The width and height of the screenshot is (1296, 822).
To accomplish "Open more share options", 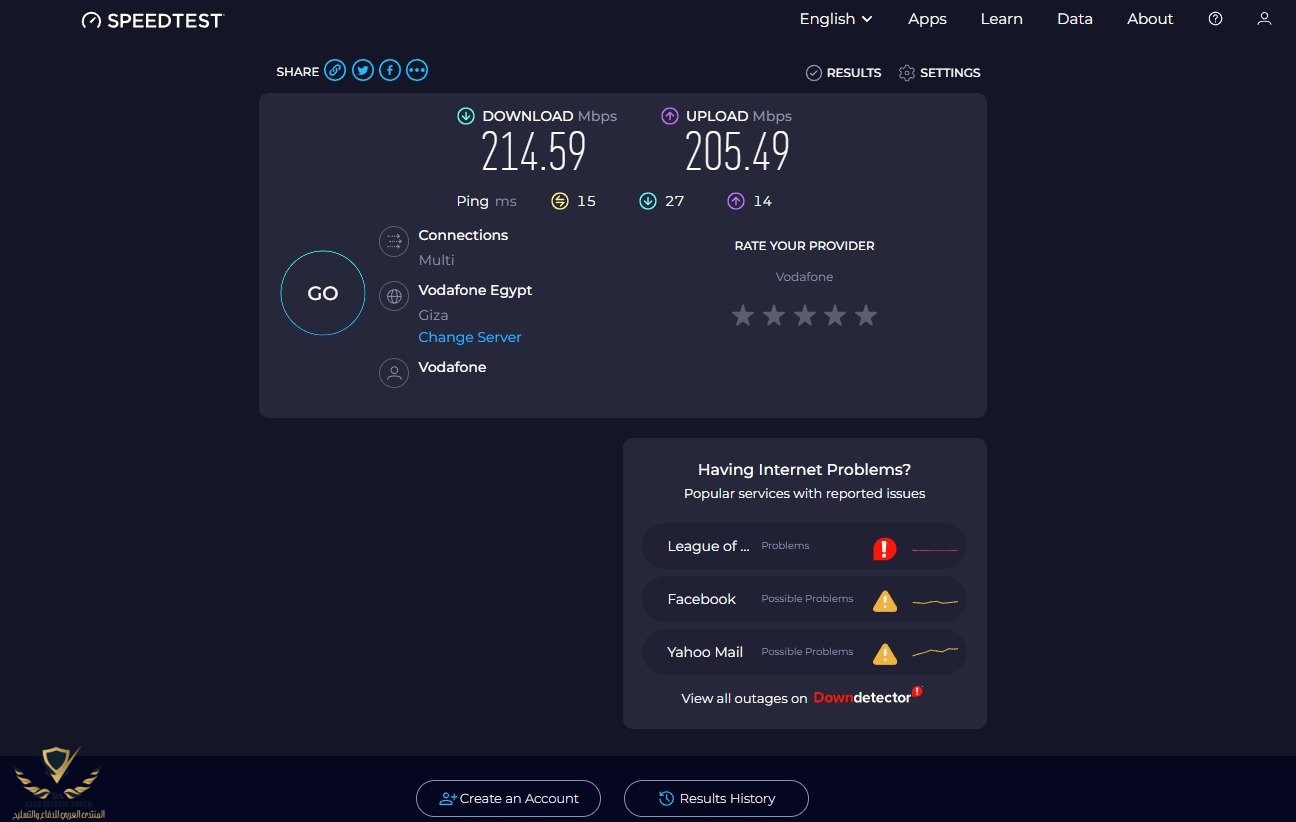I will click(417, 71).
